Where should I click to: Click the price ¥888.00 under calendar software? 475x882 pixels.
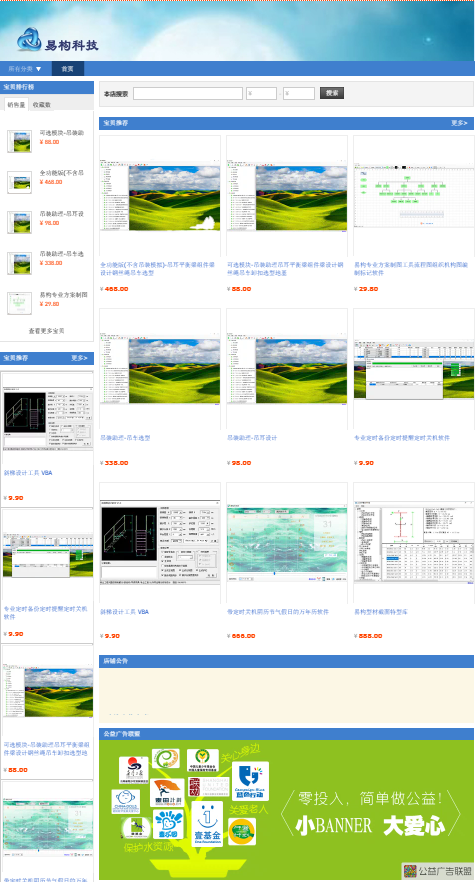pos(241,636)
